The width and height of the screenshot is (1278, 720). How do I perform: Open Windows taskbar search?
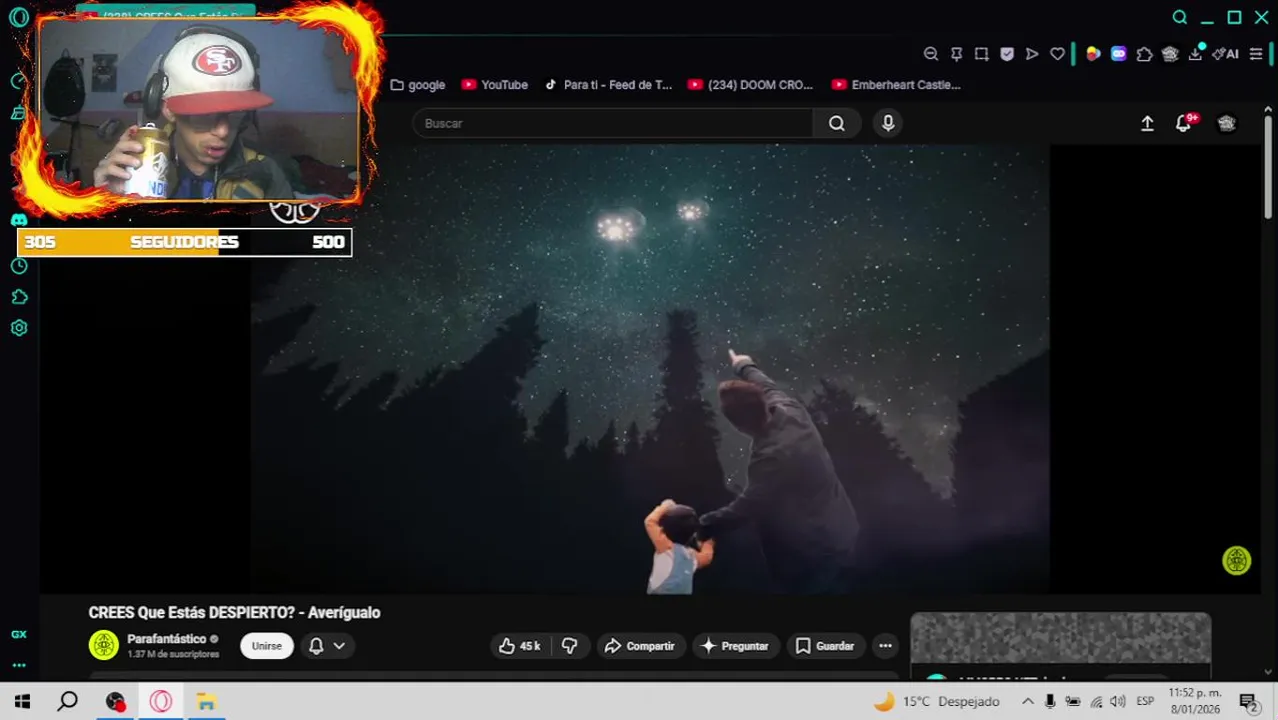pos(68,701)
